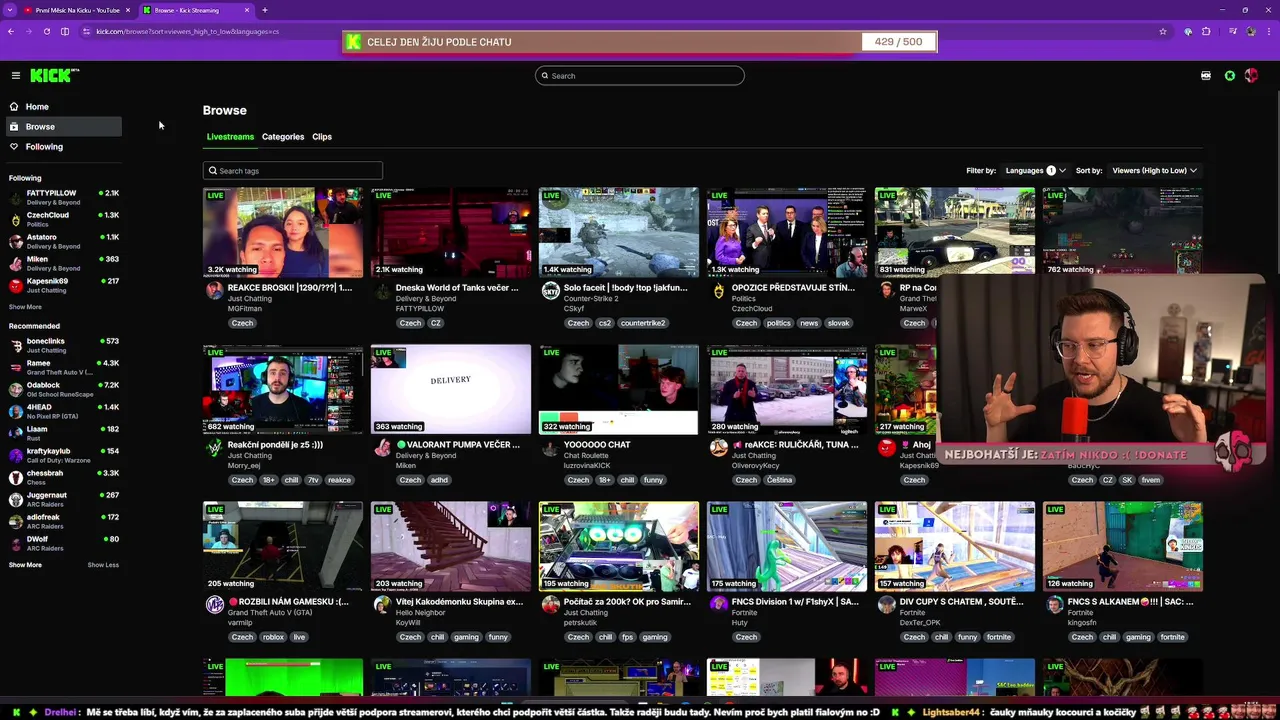Open the hamburger sidebar menu
The image size is (1280, 720).
point(16,76)
